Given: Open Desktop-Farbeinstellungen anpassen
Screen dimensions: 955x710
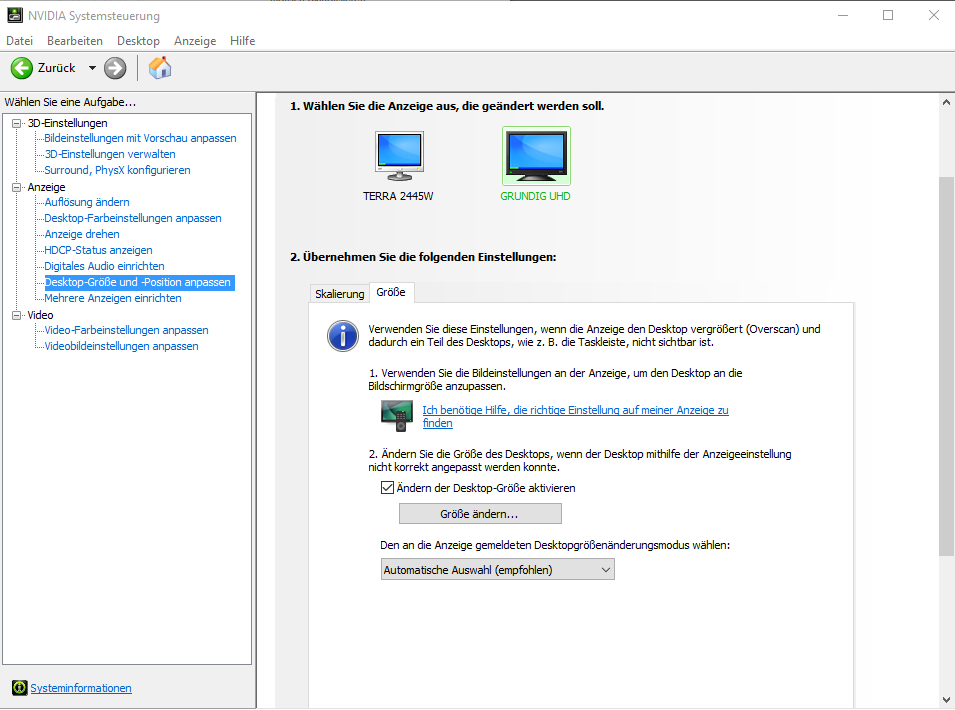Looking at the screenshot, I should pyautogui.click(x=133, y=218).
